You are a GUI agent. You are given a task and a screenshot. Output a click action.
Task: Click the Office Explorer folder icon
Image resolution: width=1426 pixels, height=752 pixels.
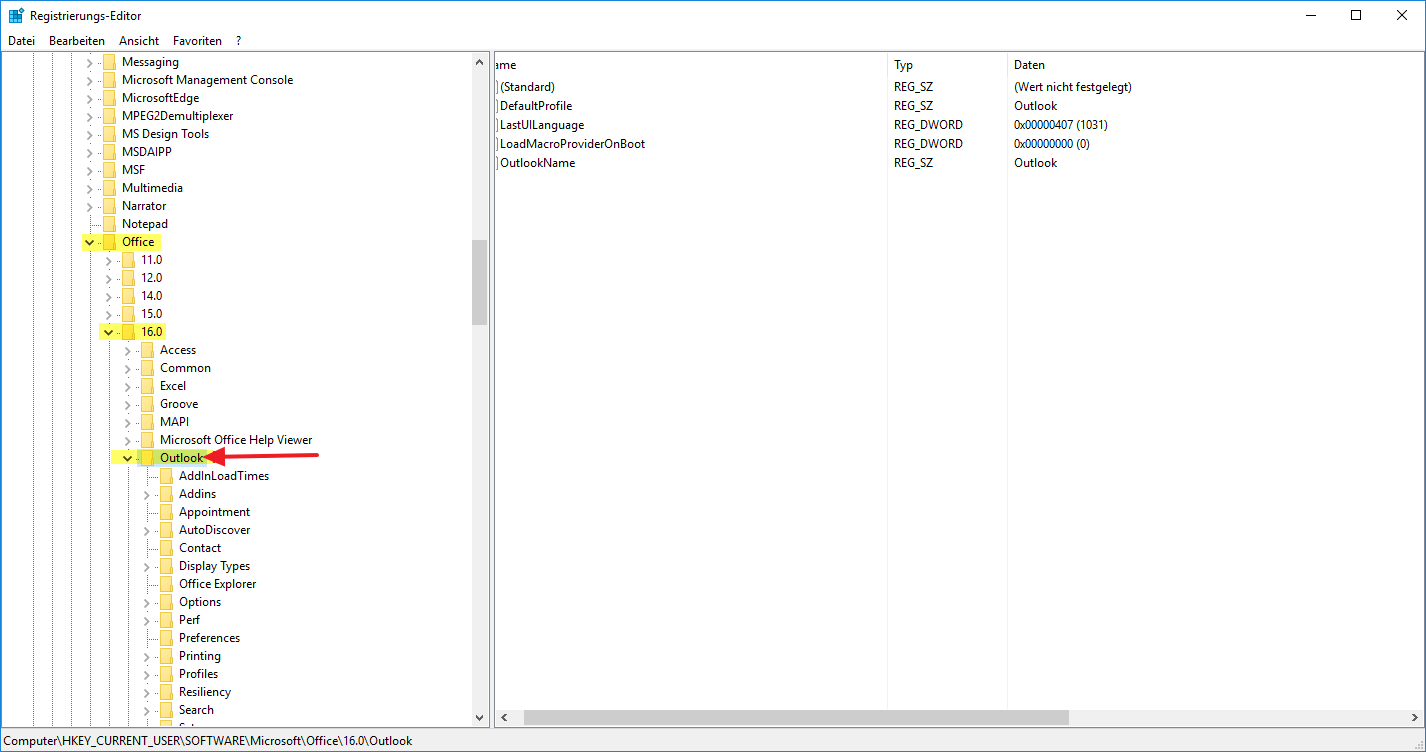pos(166,584)
